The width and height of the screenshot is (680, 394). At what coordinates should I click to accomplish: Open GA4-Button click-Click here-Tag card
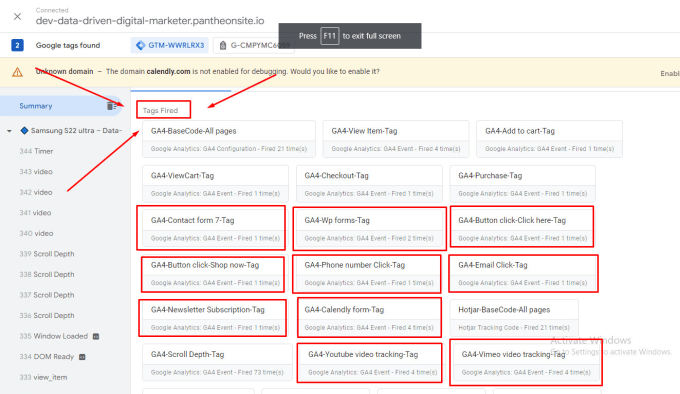(523, 228)
